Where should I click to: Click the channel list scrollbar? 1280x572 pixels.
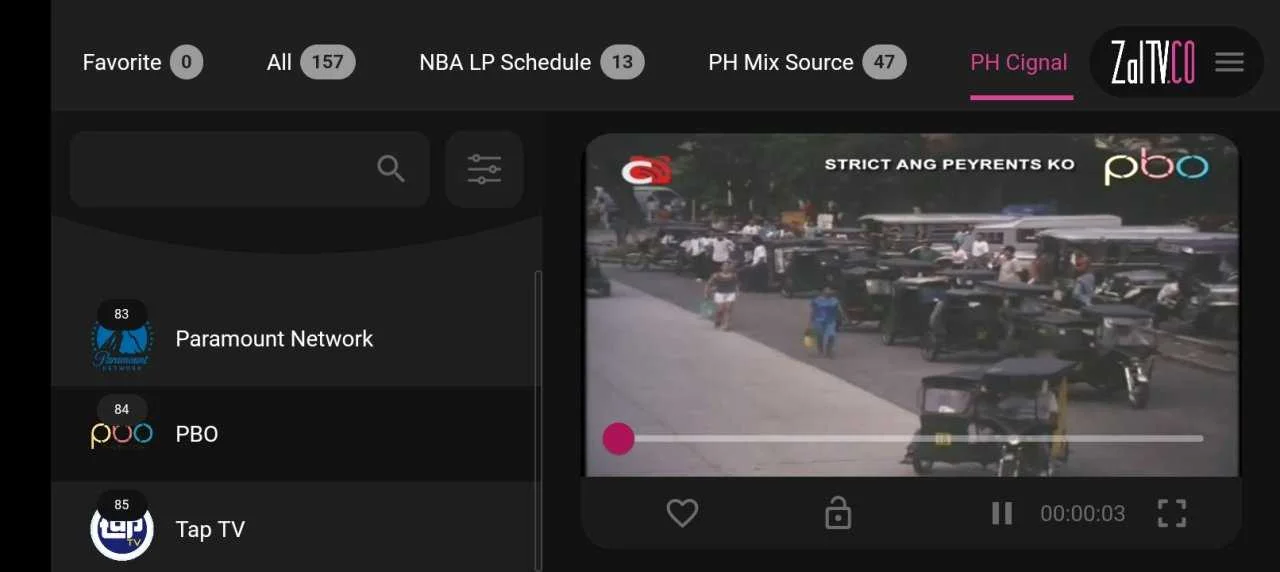539,420
